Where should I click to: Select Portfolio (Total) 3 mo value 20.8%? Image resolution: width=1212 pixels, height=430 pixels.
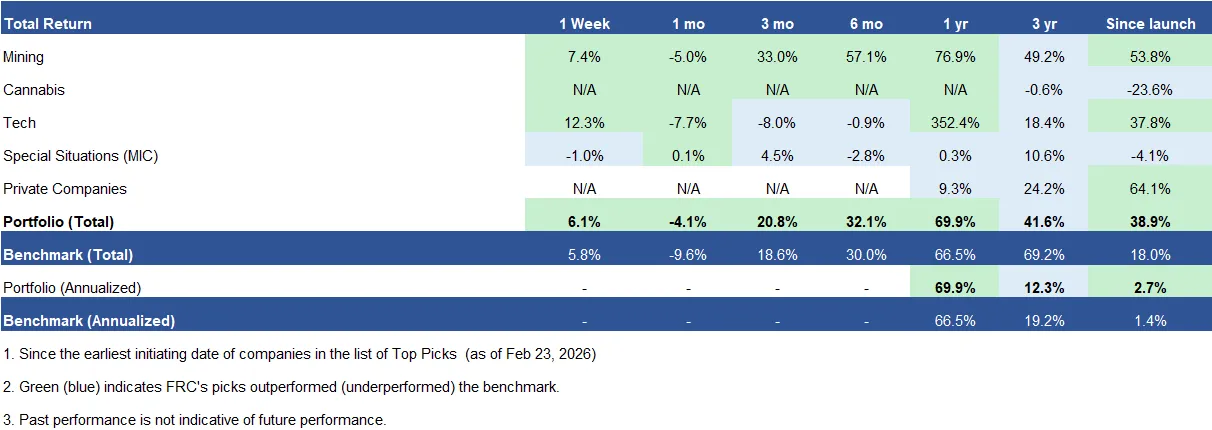pos(777,221)
